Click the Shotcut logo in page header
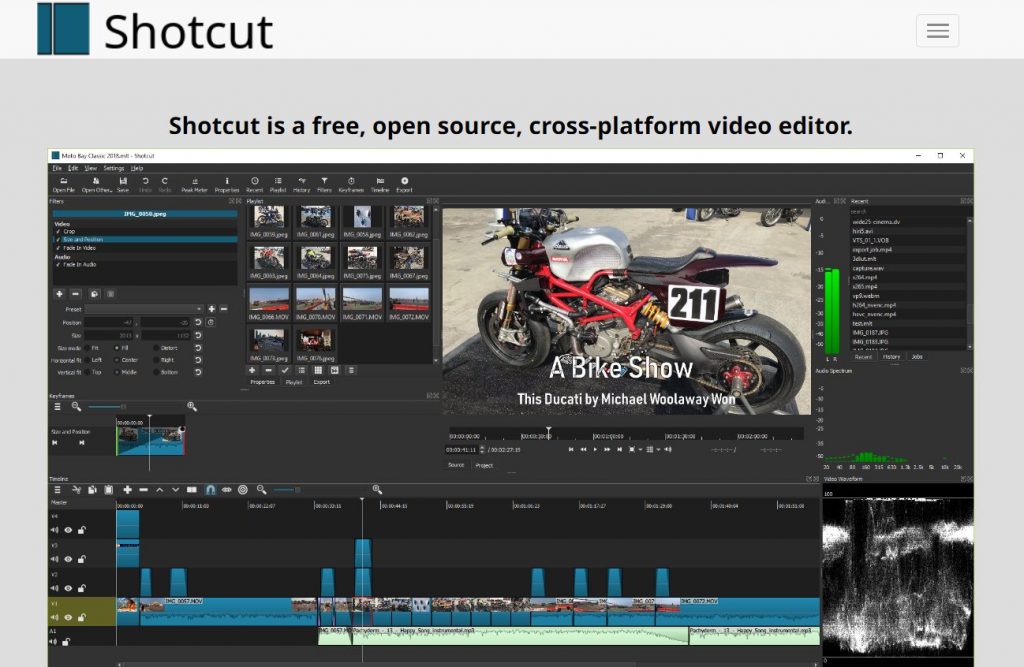Screen dimensions: 1024x667 tap(155, 29)
